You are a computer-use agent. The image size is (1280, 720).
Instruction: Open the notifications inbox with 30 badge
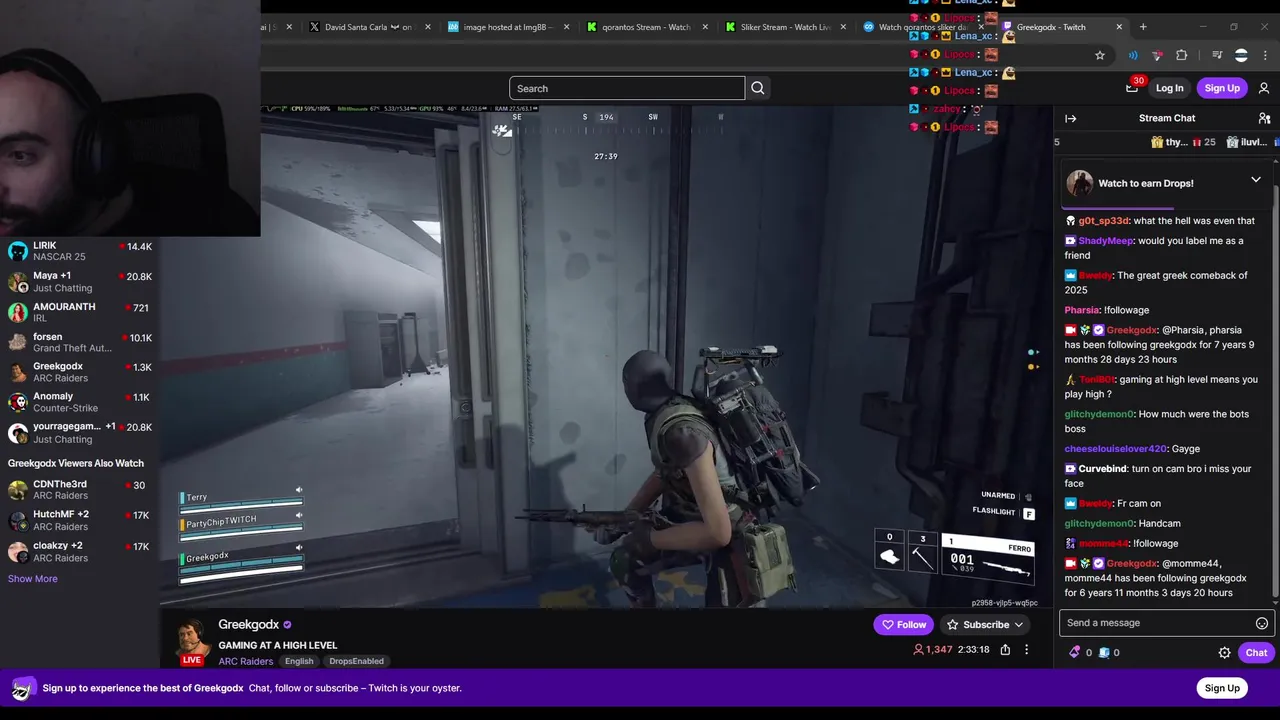(x=1132, y=88)
